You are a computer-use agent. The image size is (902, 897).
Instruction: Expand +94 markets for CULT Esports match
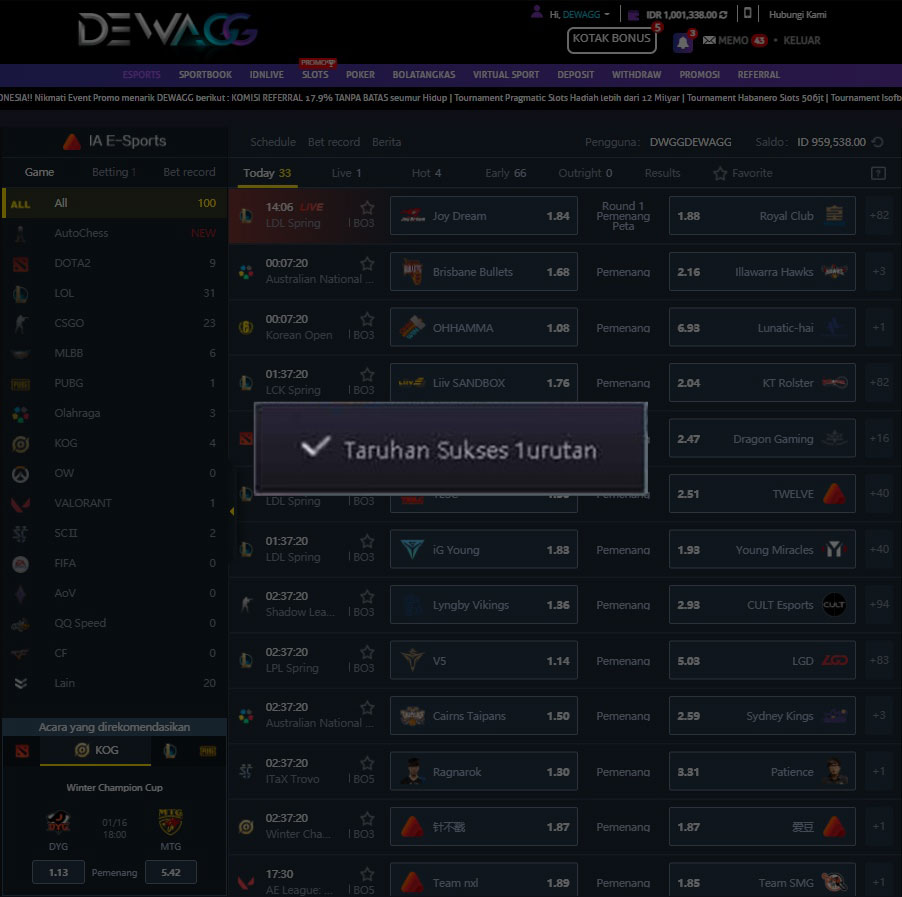point(879,604)
